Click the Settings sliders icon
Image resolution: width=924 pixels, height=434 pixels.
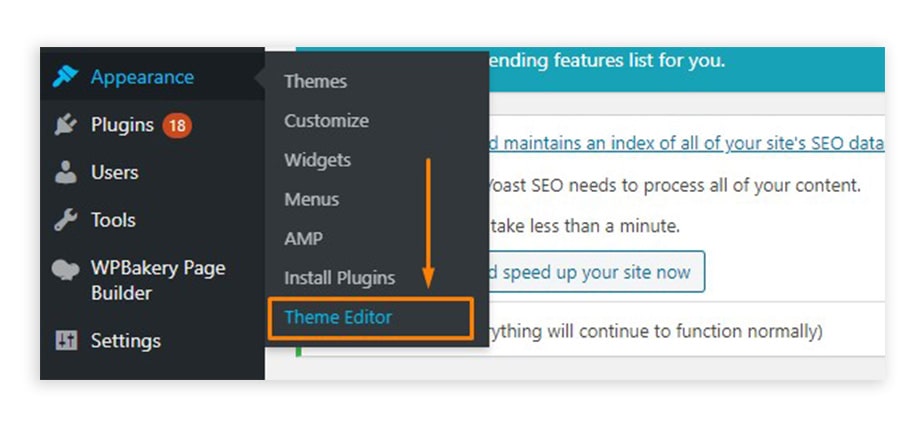point(66,341)
